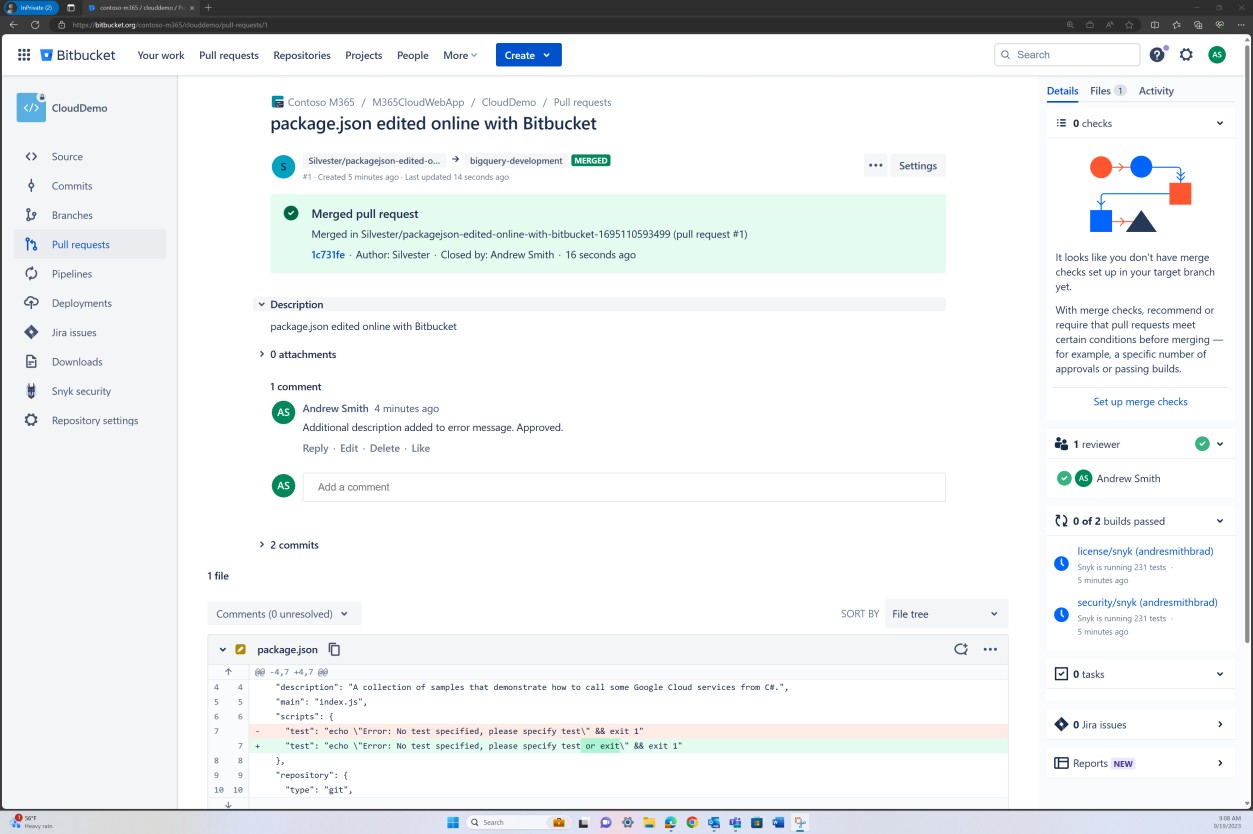Click the Set up merge checks link

1140,401
